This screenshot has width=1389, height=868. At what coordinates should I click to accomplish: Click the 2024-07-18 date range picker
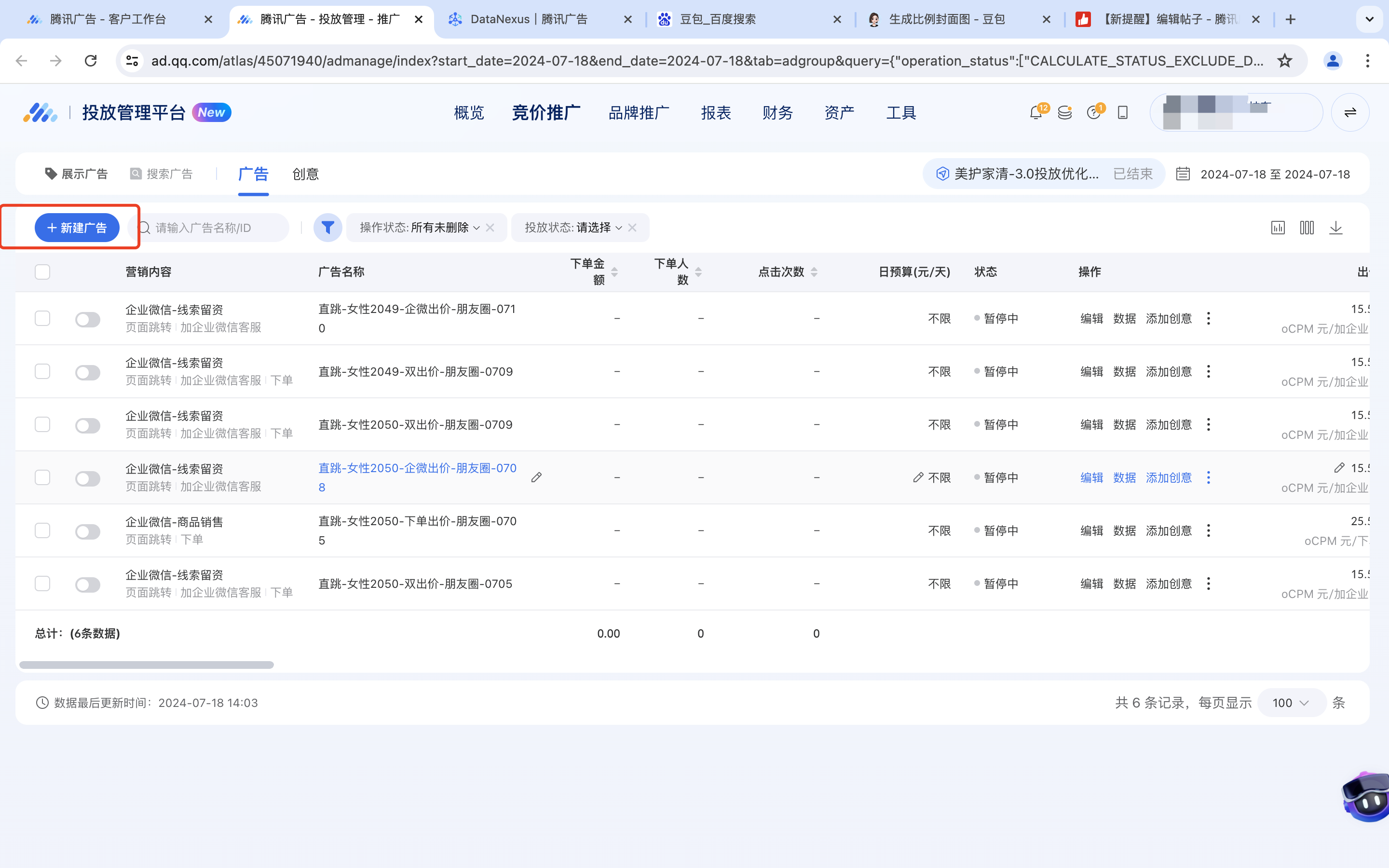click(1275, 175)
